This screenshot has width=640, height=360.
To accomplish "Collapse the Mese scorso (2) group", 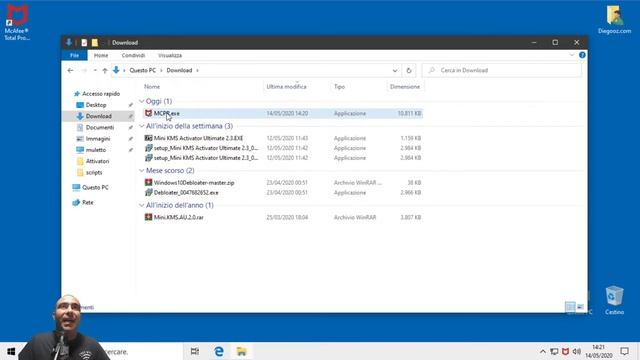I will coord(142,171).
